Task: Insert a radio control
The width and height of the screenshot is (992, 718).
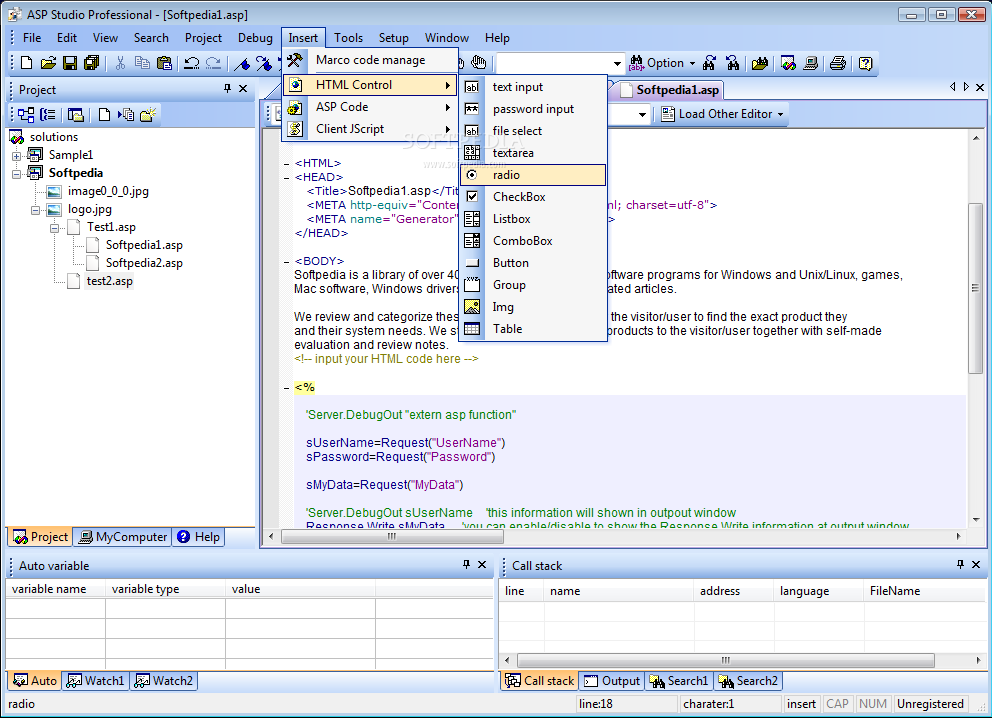Action: click(x=533, y=175)
